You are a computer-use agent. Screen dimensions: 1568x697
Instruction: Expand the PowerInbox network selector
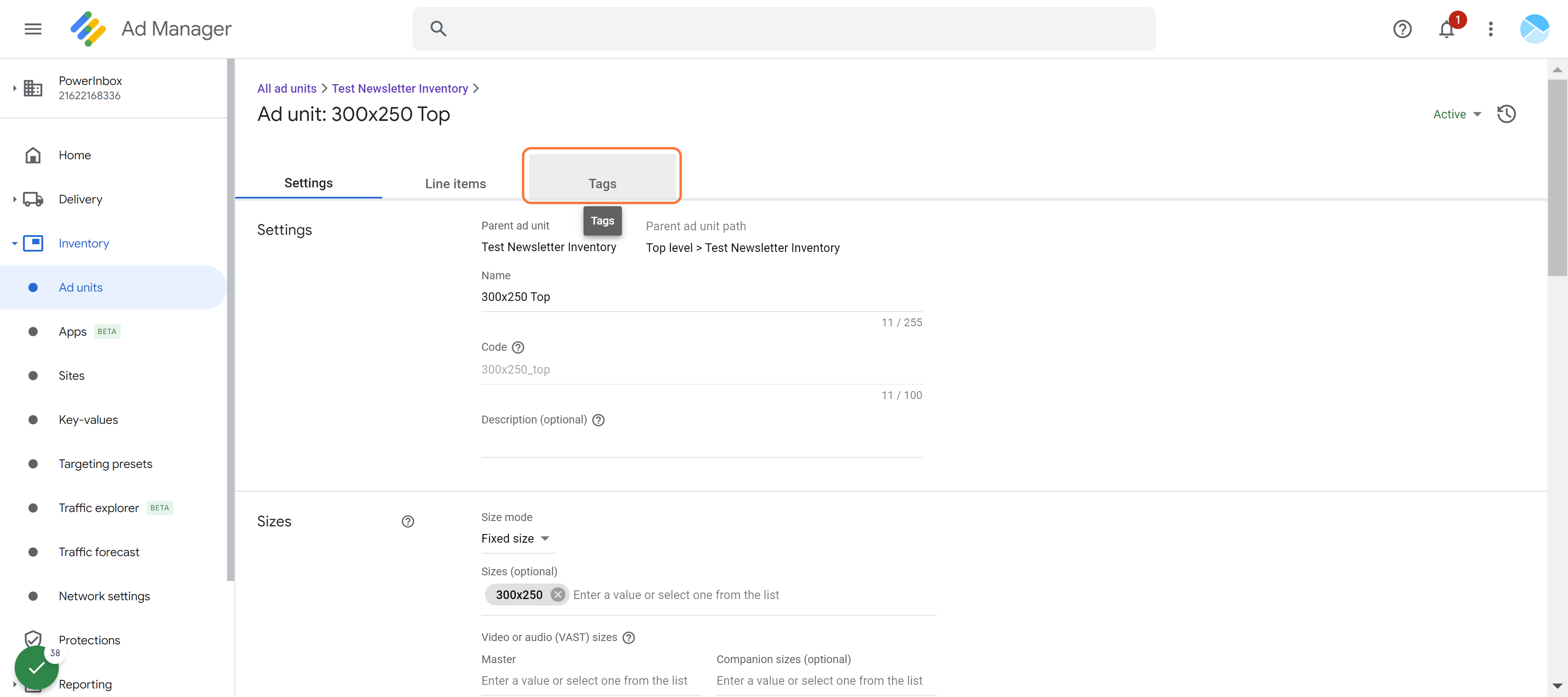click(x=14, y=88)
